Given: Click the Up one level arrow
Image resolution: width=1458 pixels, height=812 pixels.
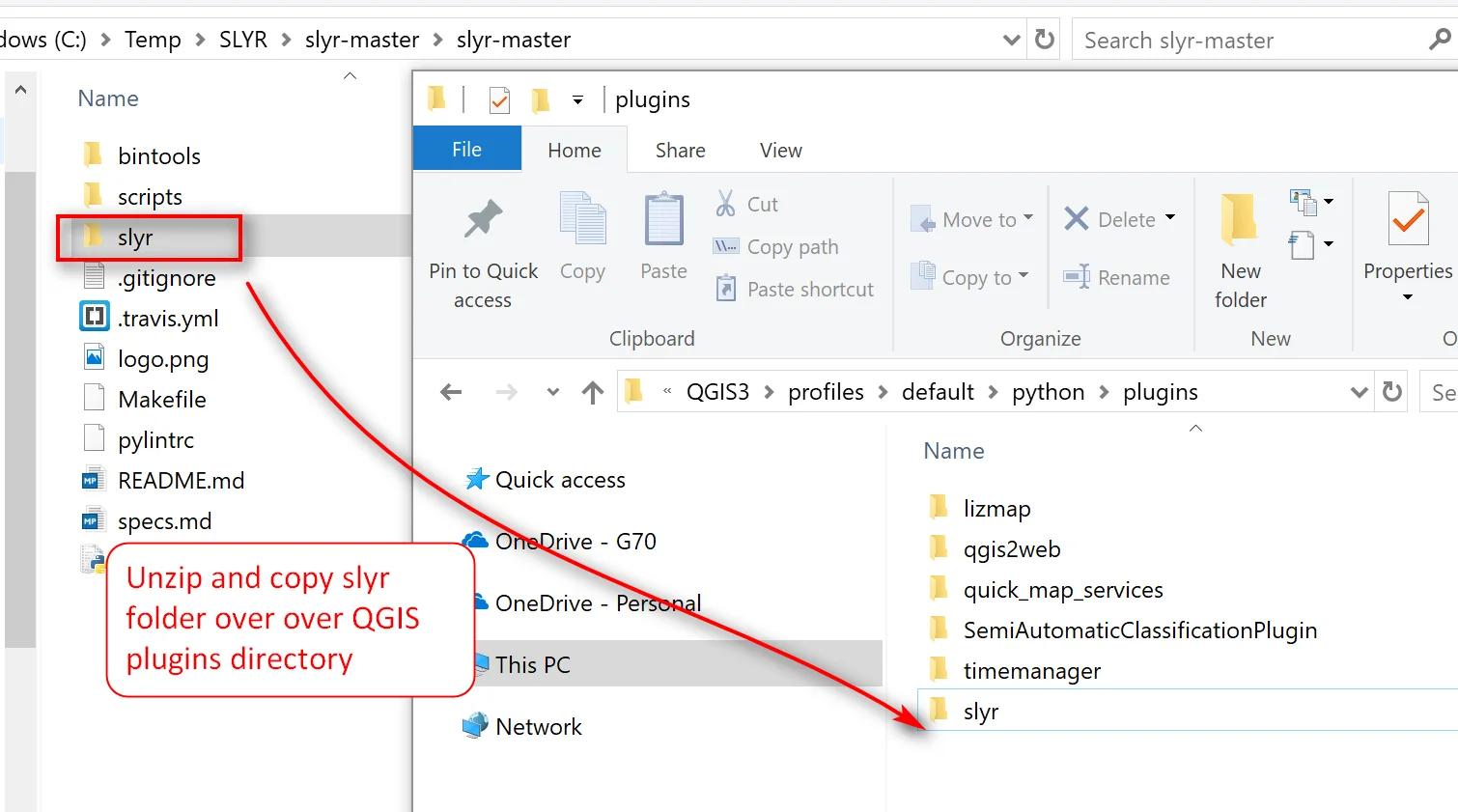Looking at the screenshot, I should (593, 392).
